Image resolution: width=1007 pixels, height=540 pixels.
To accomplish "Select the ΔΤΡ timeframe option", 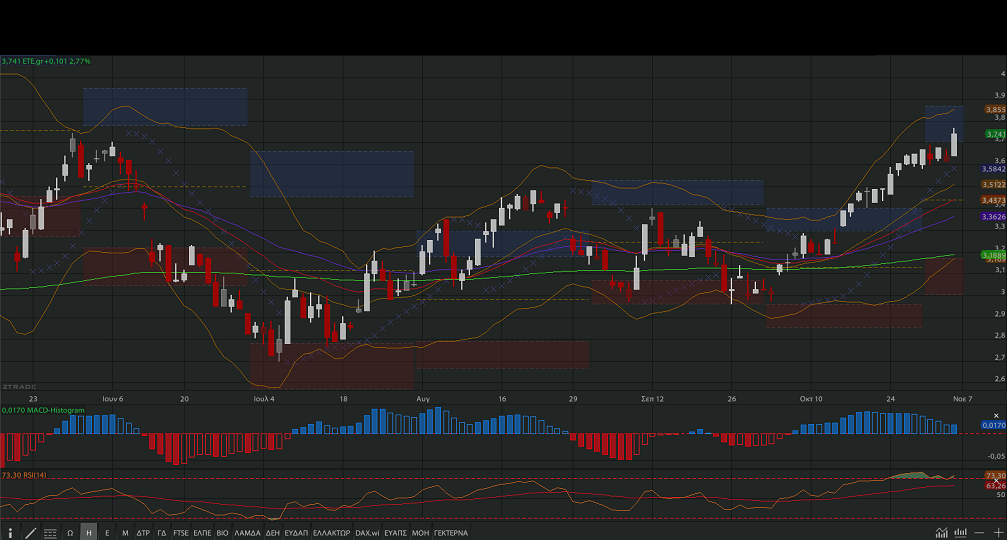I will (x=143, y=533).
